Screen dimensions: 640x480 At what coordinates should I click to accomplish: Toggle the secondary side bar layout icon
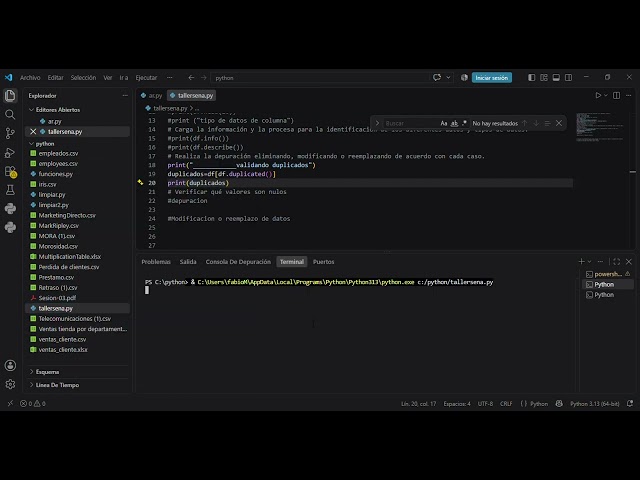[568, 78]
